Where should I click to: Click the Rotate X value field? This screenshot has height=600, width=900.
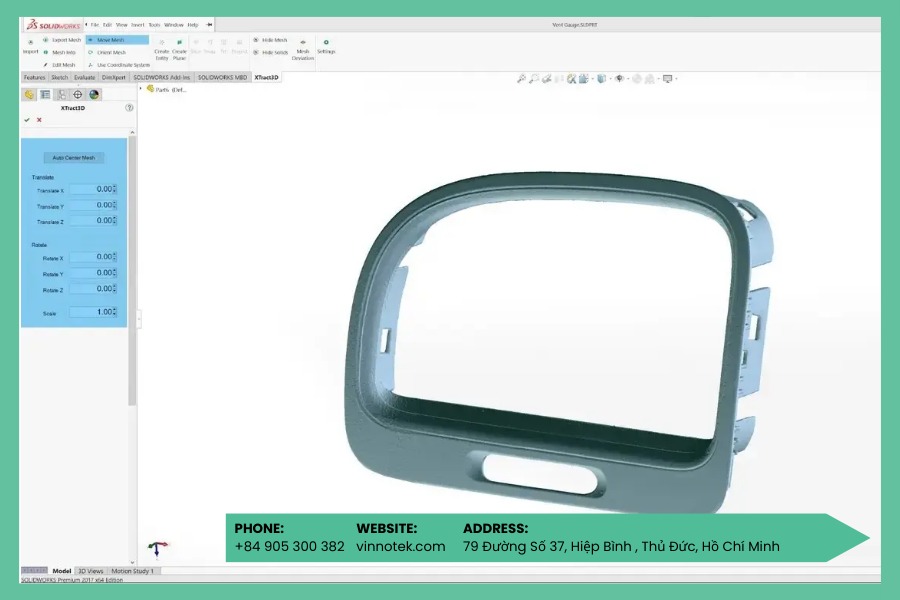[93, 257]
